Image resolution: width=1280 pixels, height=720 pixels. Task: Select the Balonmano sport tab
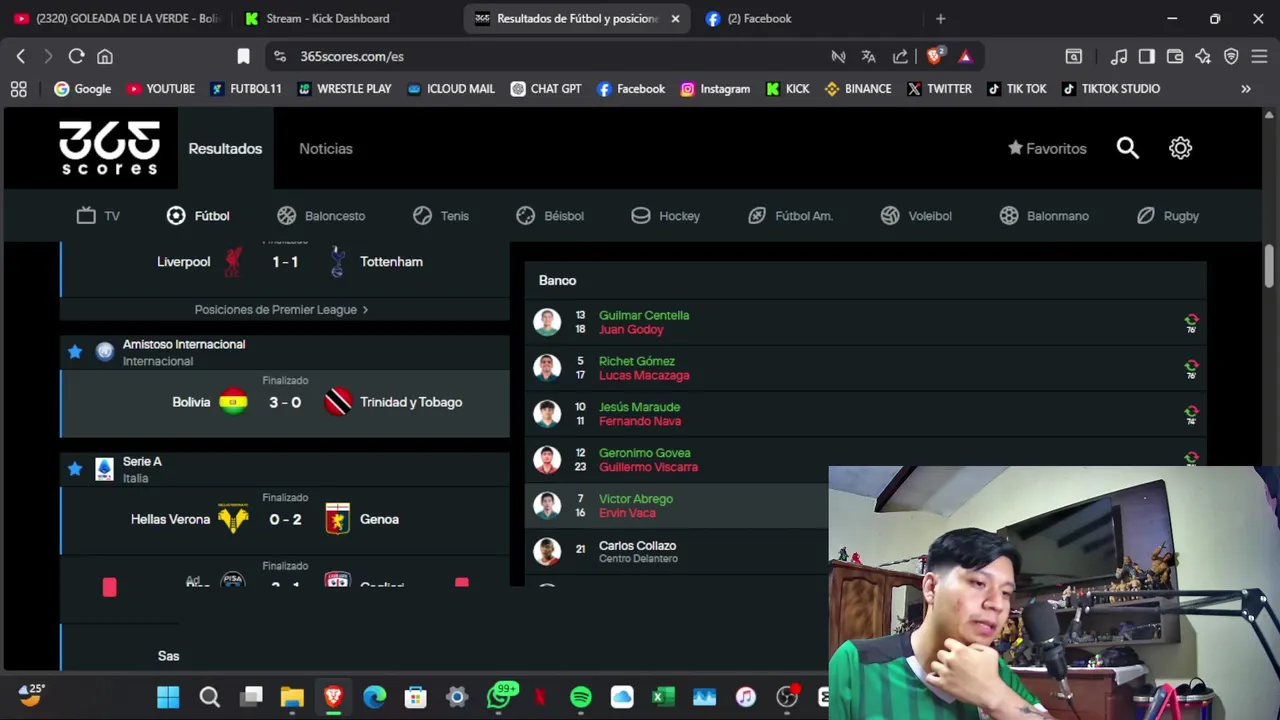(1044, 215)
